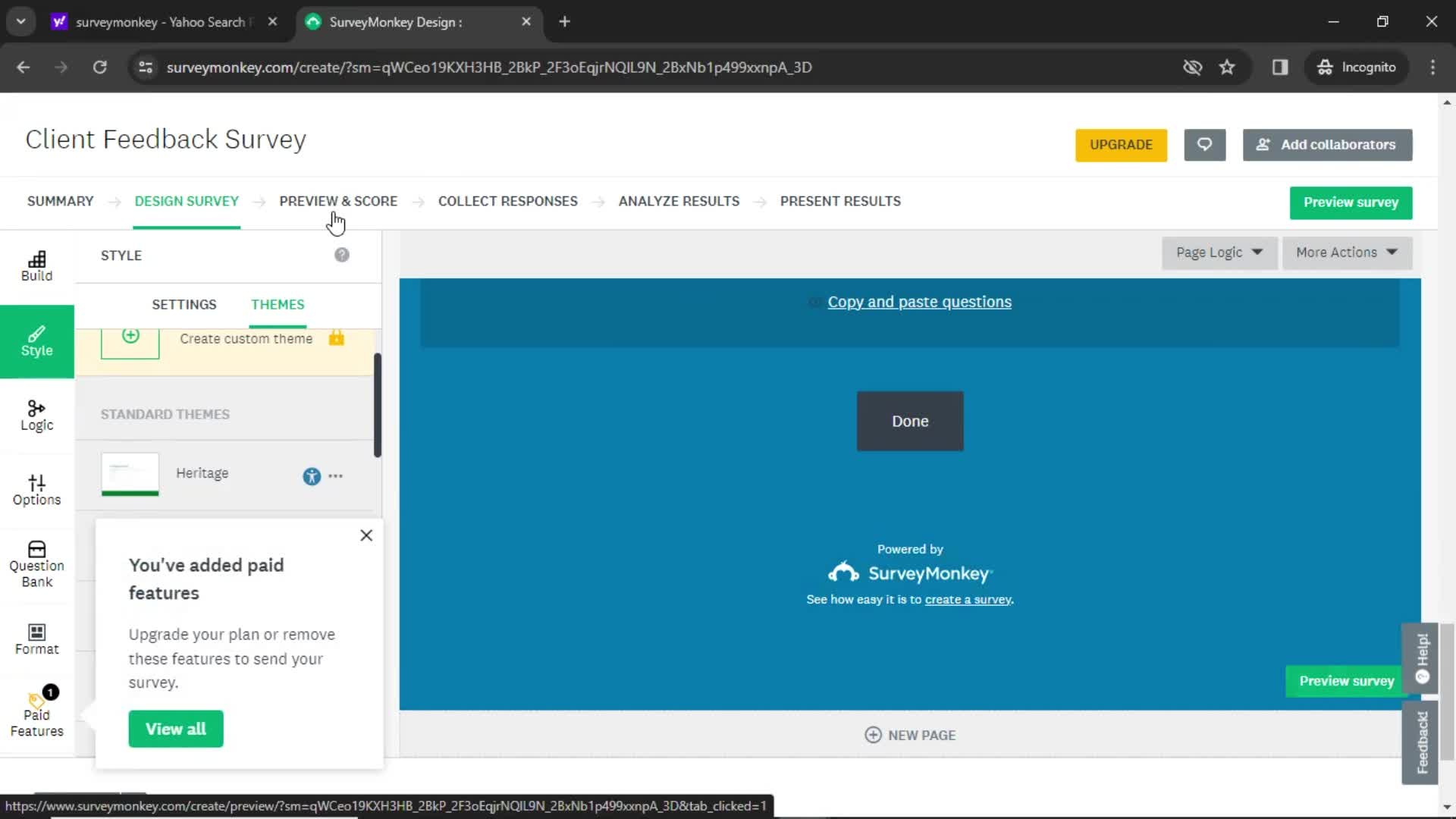
Task: Click the Build tool icon
Action: tap(37, 265)
